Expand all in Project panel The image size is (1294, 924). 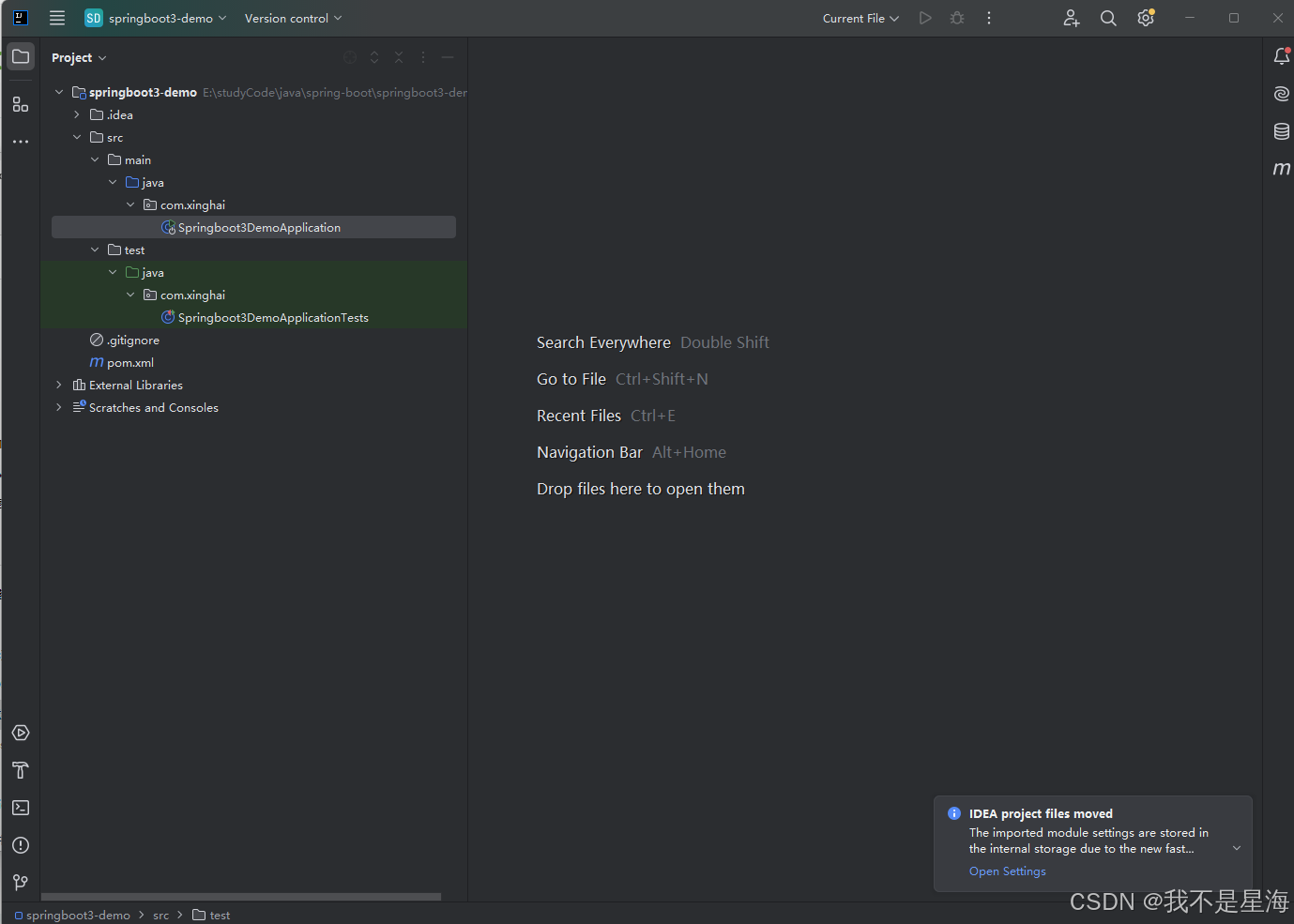click(x=374, y=57)
